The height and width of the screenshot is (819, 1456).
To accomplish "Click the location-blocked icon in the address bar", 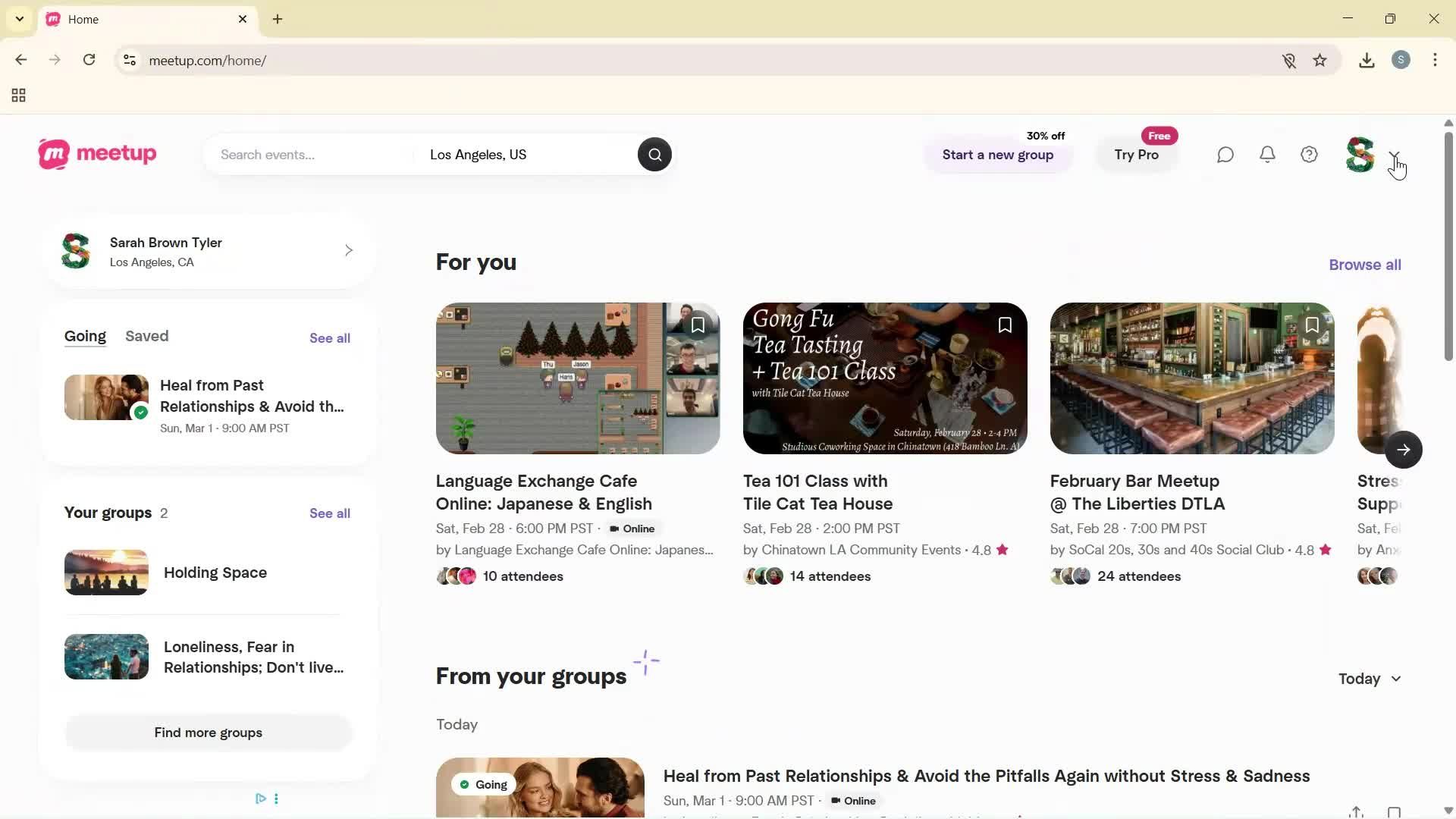I will [1290, 60].
